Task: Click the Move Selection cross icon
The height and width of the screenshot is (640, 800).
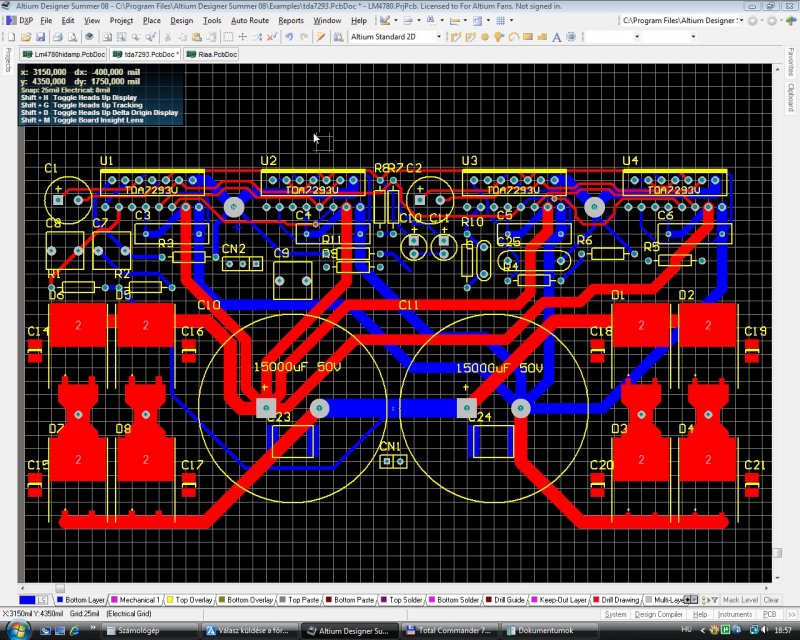Action: coord(243,37)
